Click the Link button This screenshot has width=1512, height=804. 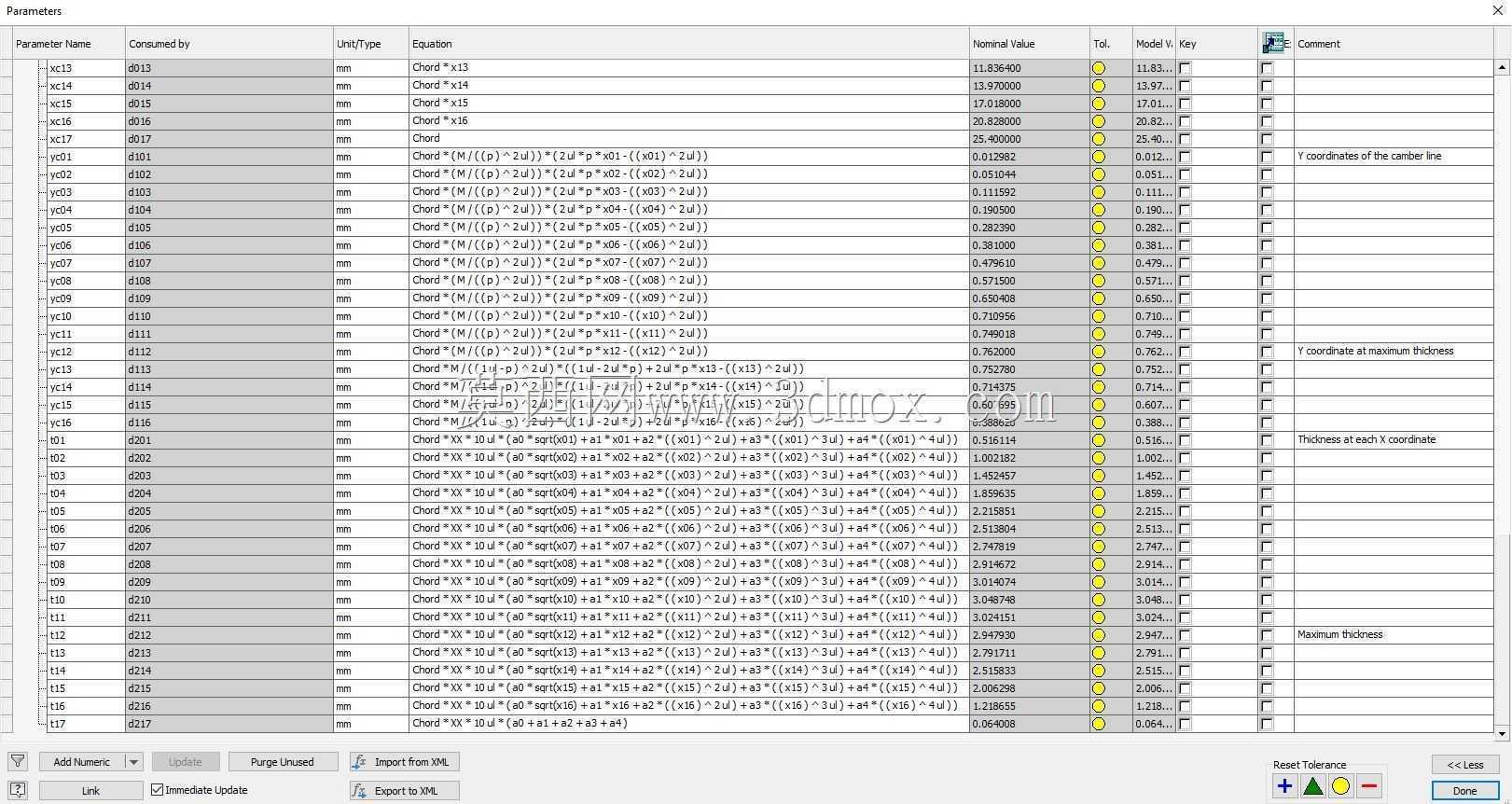(x=90, y=791)
